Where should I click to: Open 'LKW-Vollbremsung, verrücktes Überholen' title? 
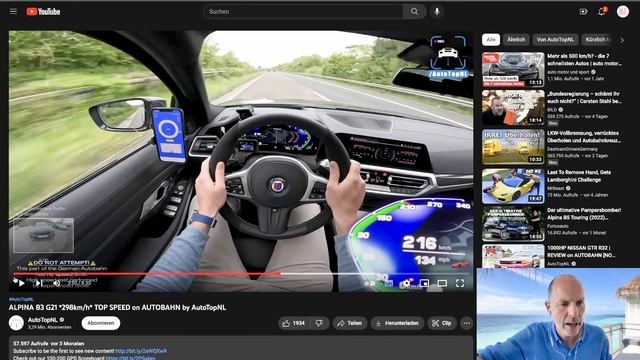[584, 137]
